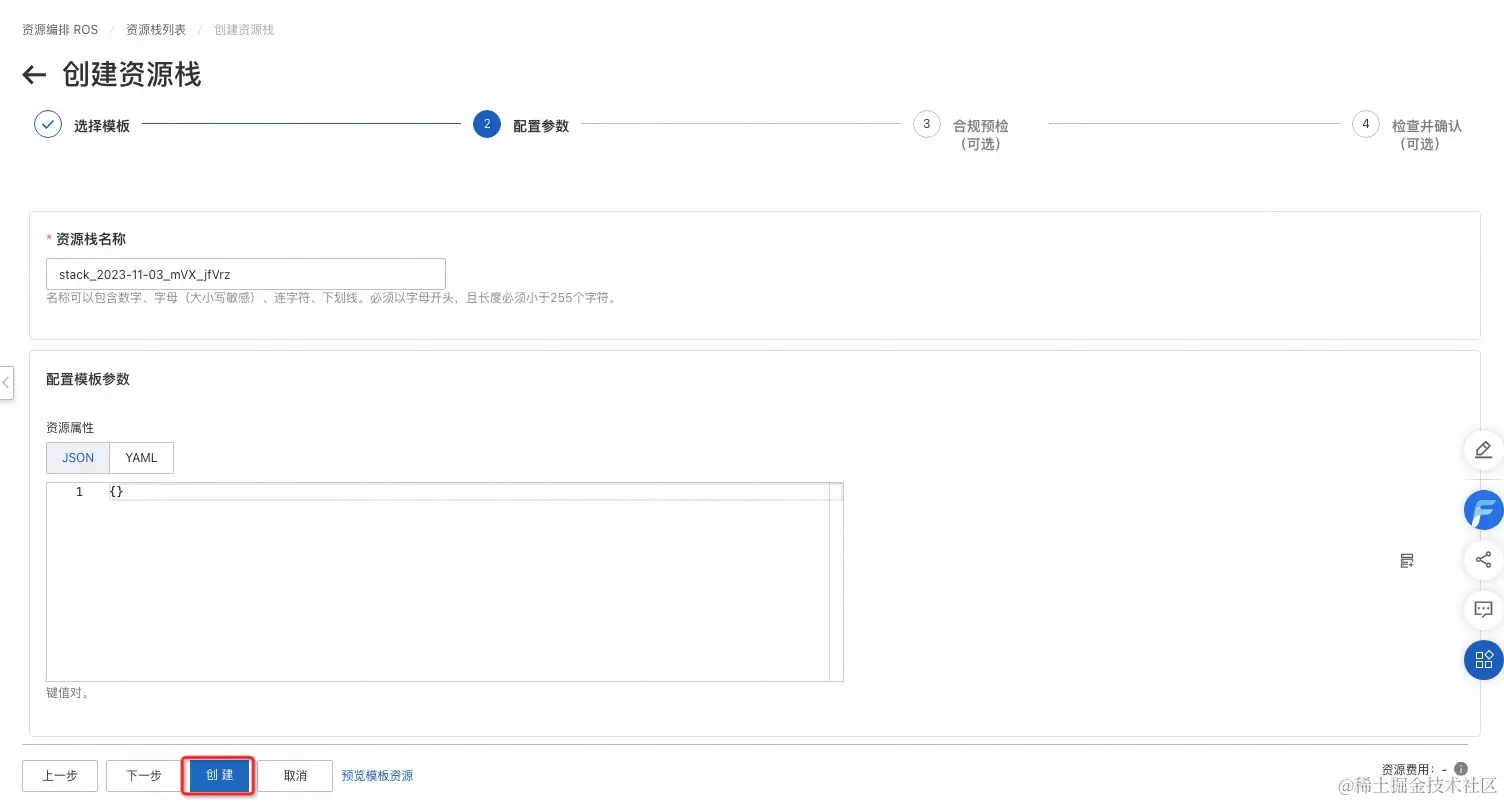Go back using the arrow beside 创建资源栈
This screenshot has width=1504, height=802.
[x=34, y=75]
